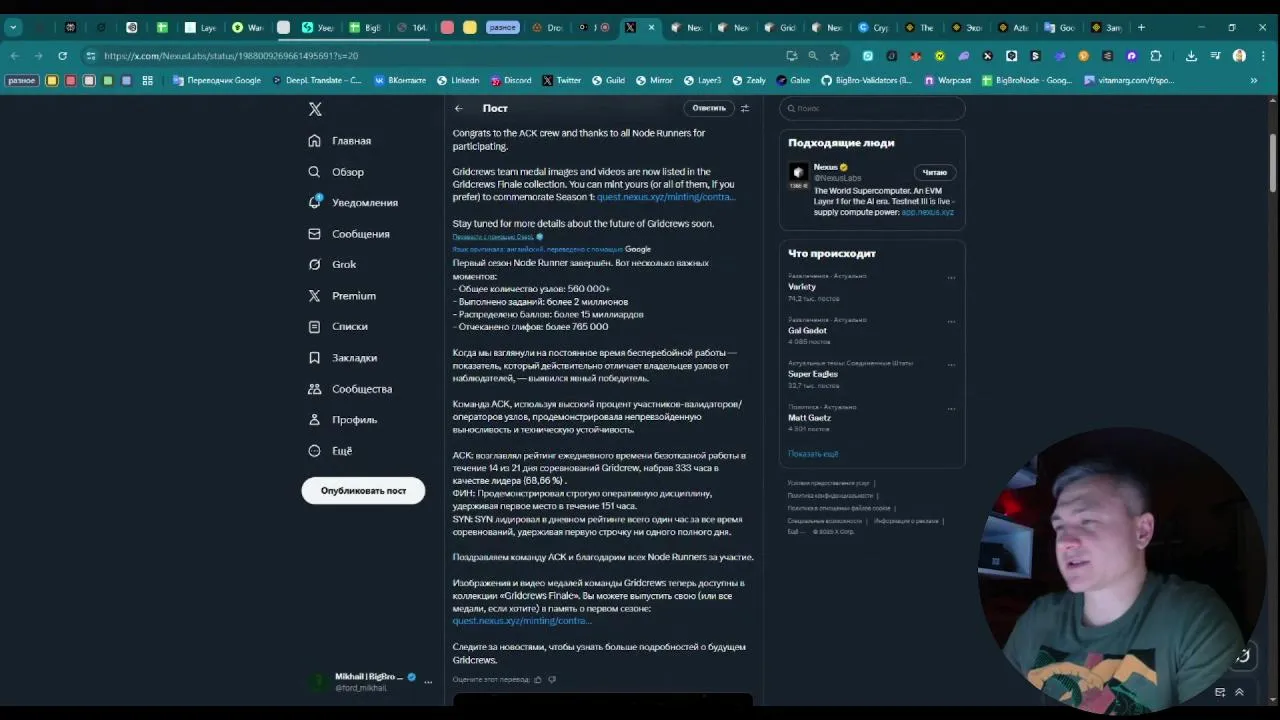
Task: Open Сообщества communities
Action: [x=350, y=389]
